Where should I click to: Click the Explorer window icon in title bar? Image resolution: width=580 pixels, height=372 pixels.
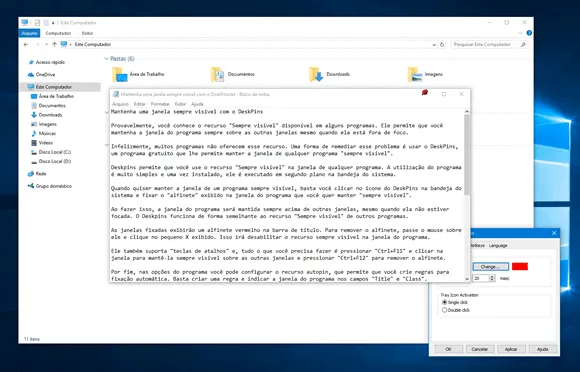point(25,23)
